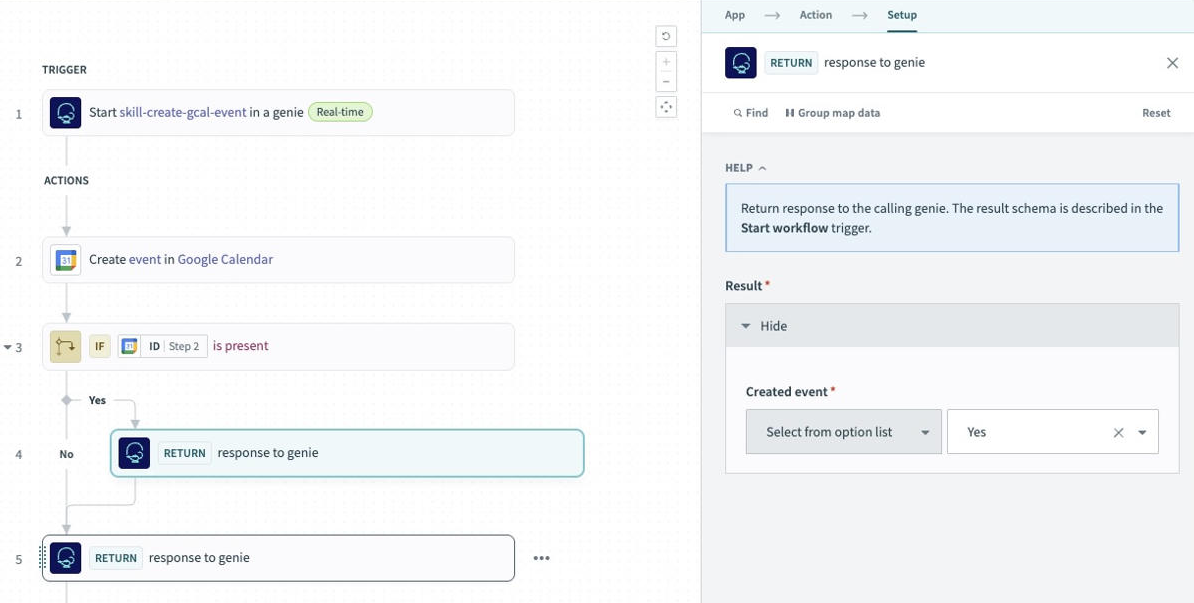
Task: Click the Reset button
Action: 1156,113
